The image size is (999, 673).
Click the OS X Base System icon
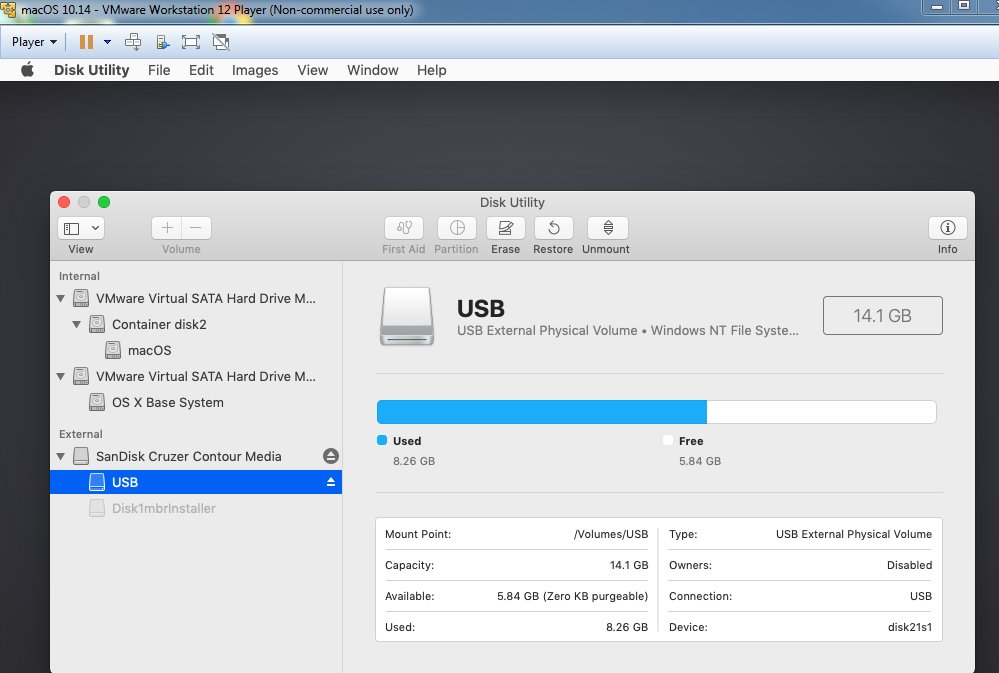[97, 402]
